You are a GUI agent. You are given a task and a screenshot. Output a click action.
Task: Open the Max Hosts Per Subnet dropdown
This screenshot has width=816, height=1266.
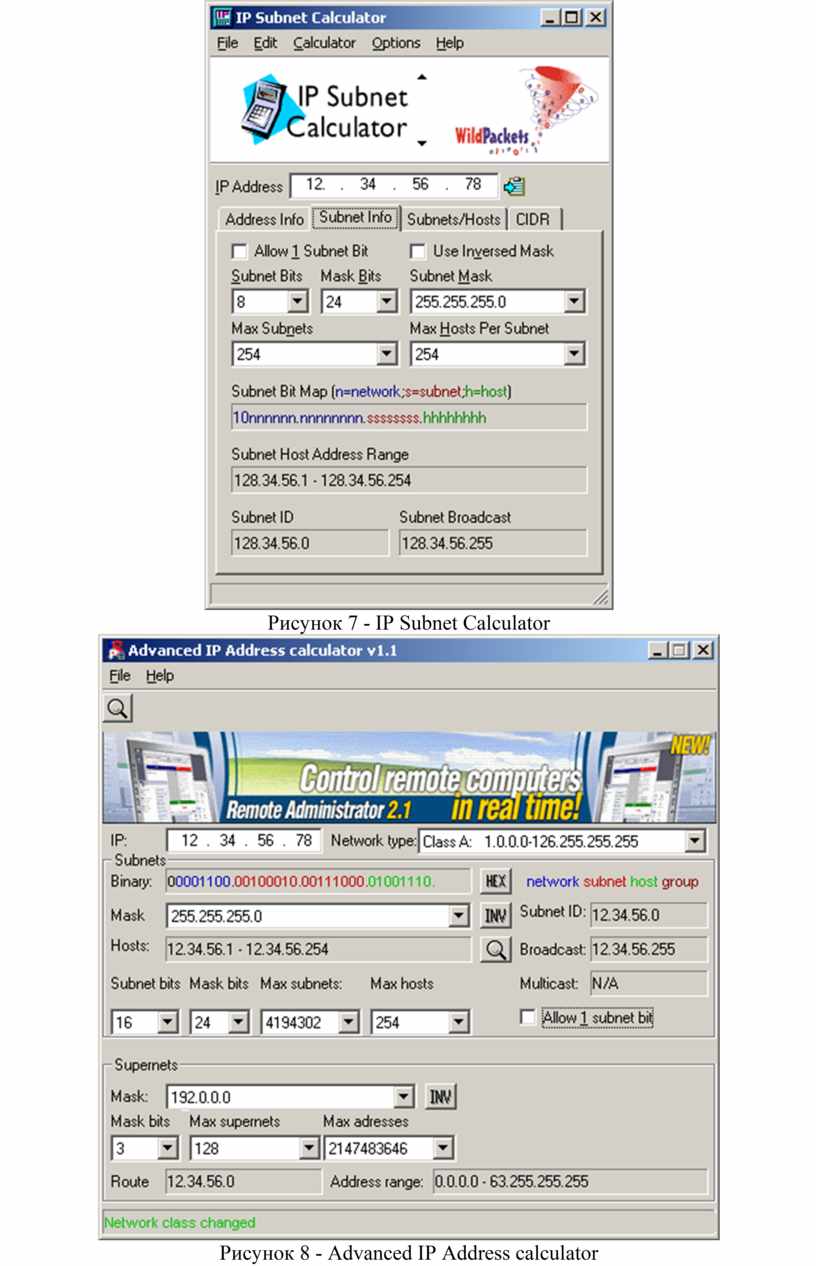pyautogui.click(x=574, y=353)
